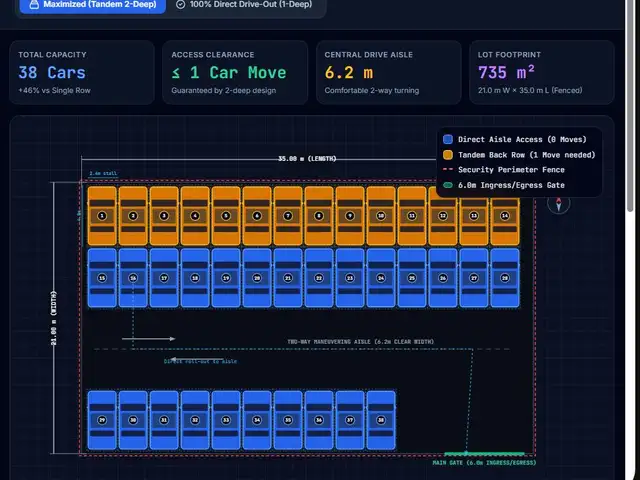Click the right-pointing aisle direction arrow
Image resolution: width=640 pixels, height=480 pixels.
point(149,338)
